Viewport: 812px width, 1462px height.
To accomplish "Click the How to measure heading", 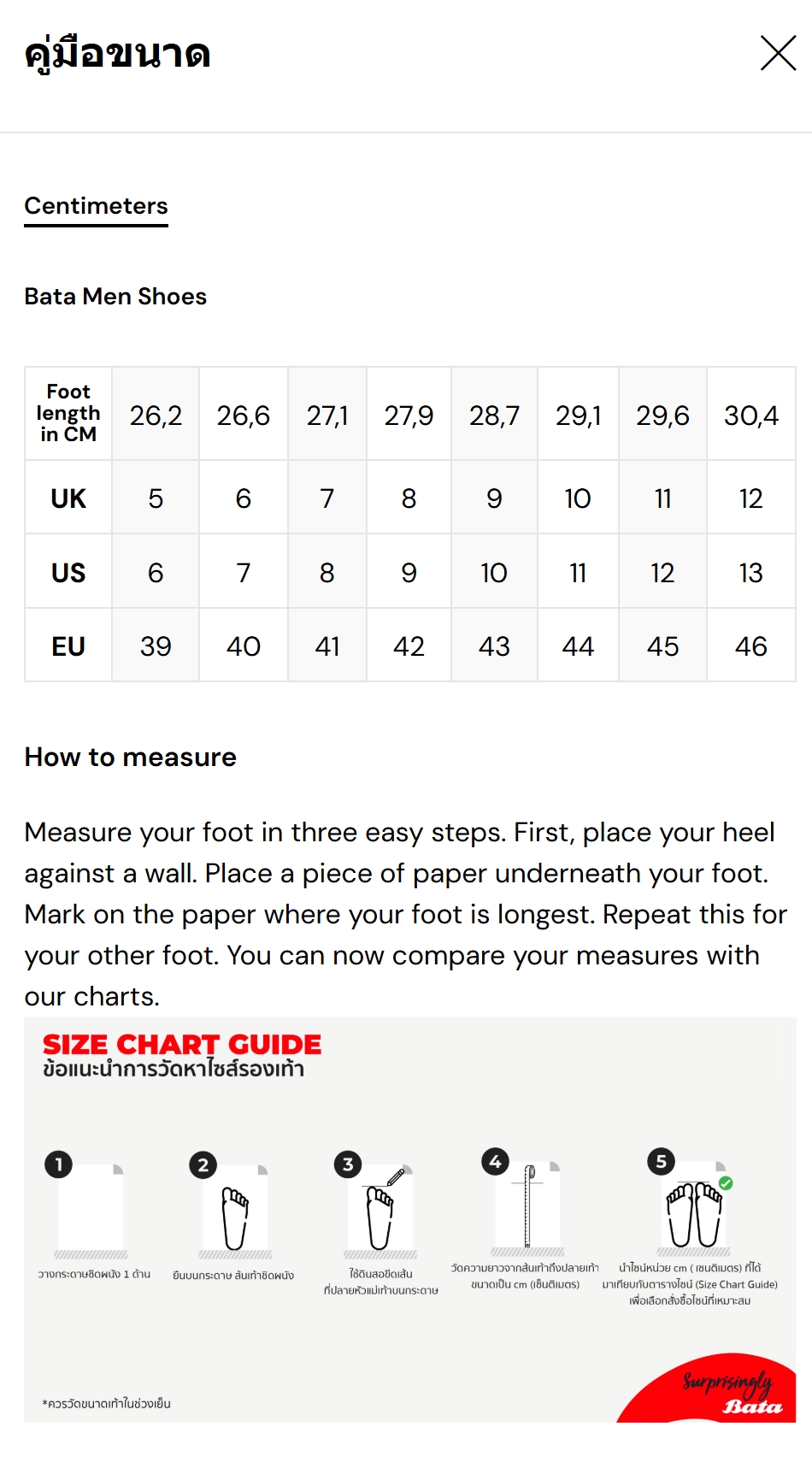I will coord(130,757).
